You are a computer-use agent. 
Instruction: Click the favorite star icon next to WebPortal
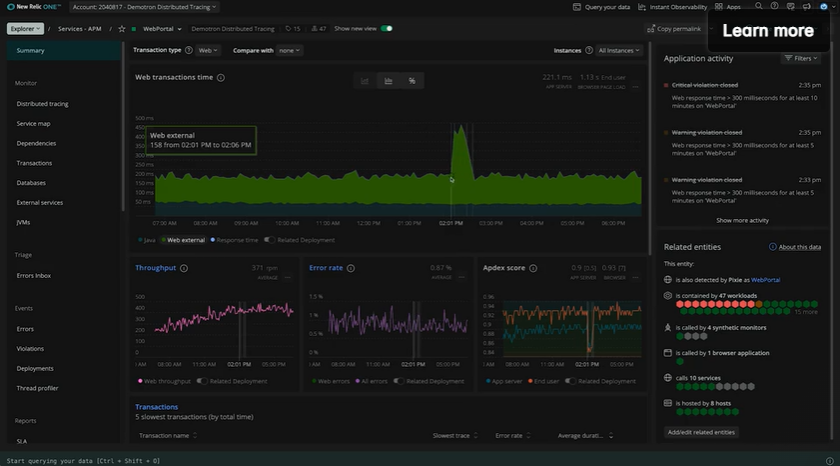122,29
